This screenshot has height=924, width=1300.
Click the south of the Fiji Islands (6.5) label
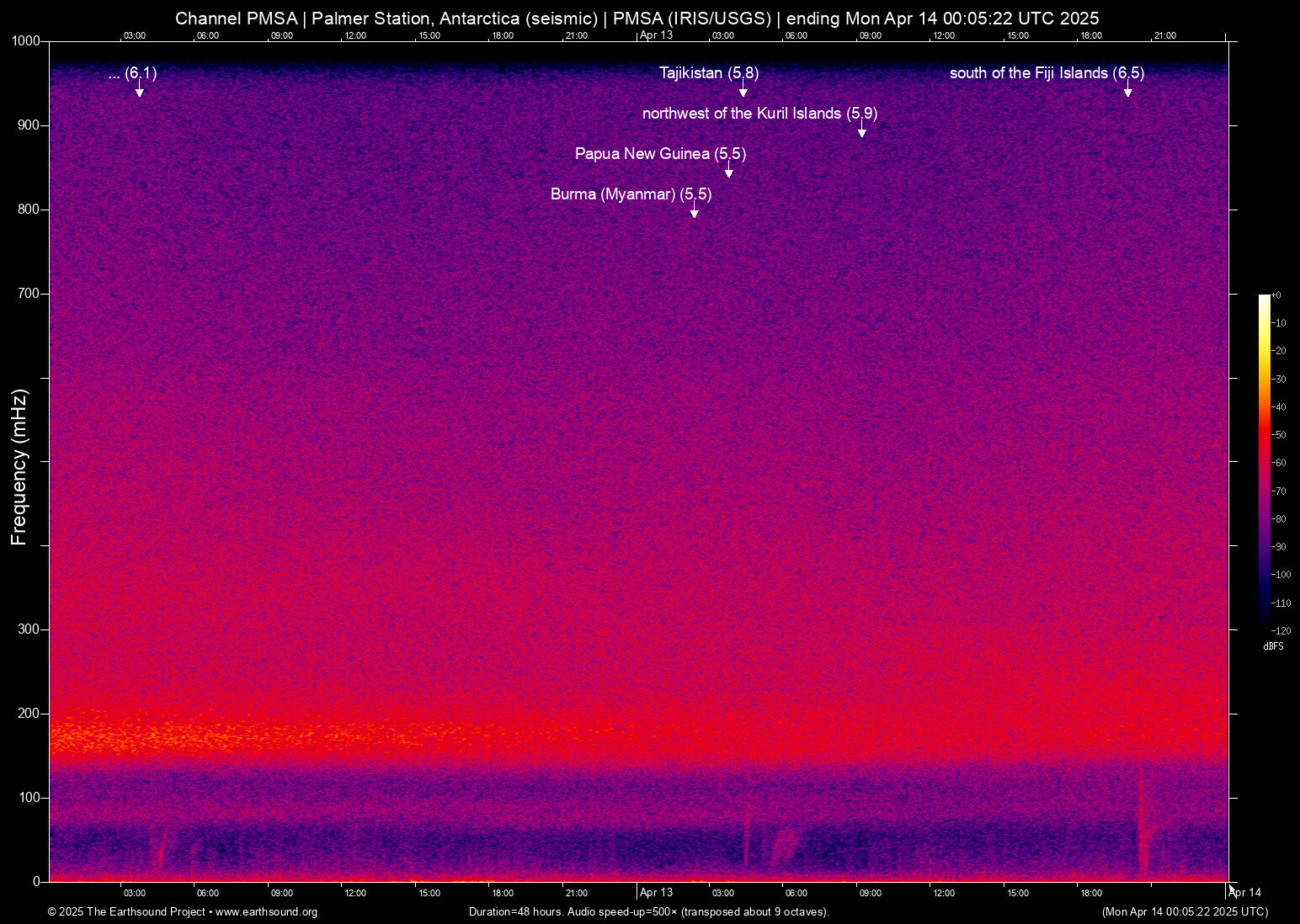(1047, 73)
